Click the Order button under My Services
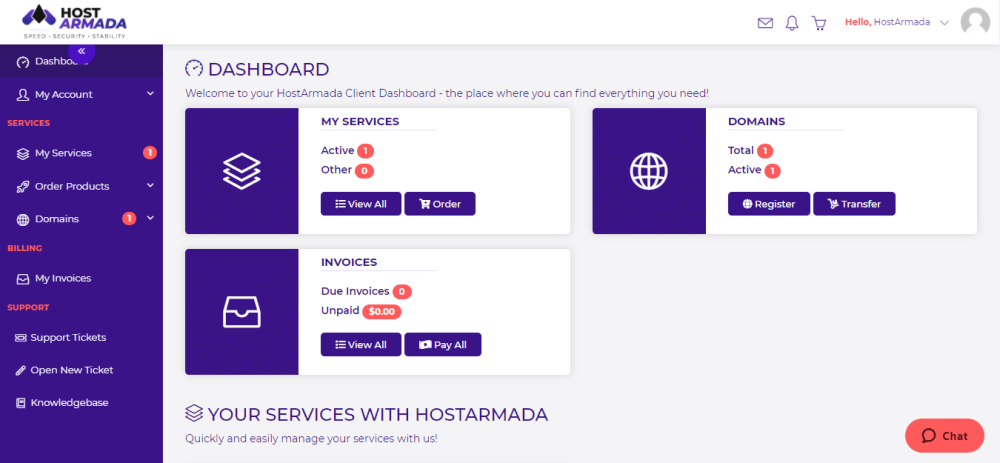1000x463 pixels. (x=440, y=204)
